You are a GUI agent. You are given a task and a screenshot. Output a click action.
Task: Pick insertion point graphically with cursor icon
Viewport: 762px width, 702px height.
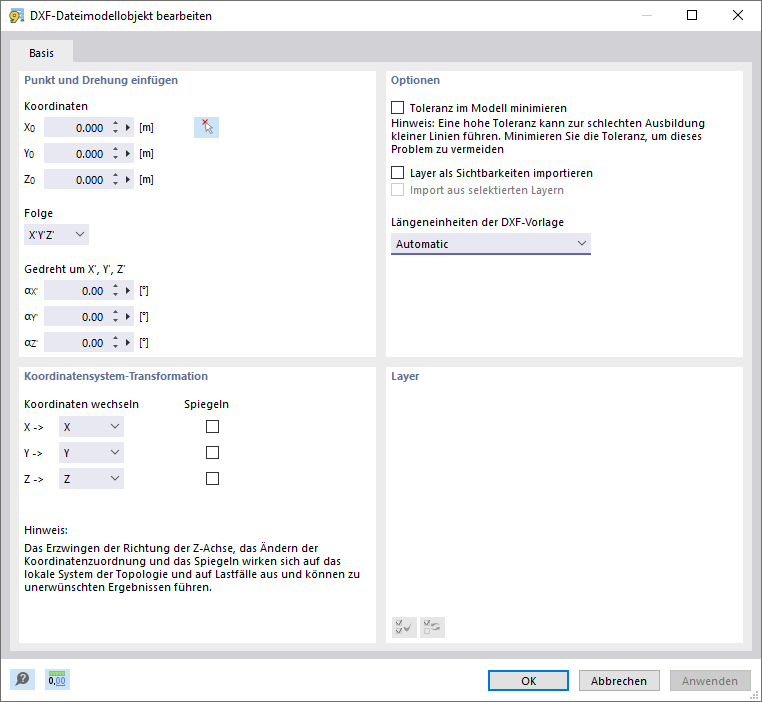207,127
